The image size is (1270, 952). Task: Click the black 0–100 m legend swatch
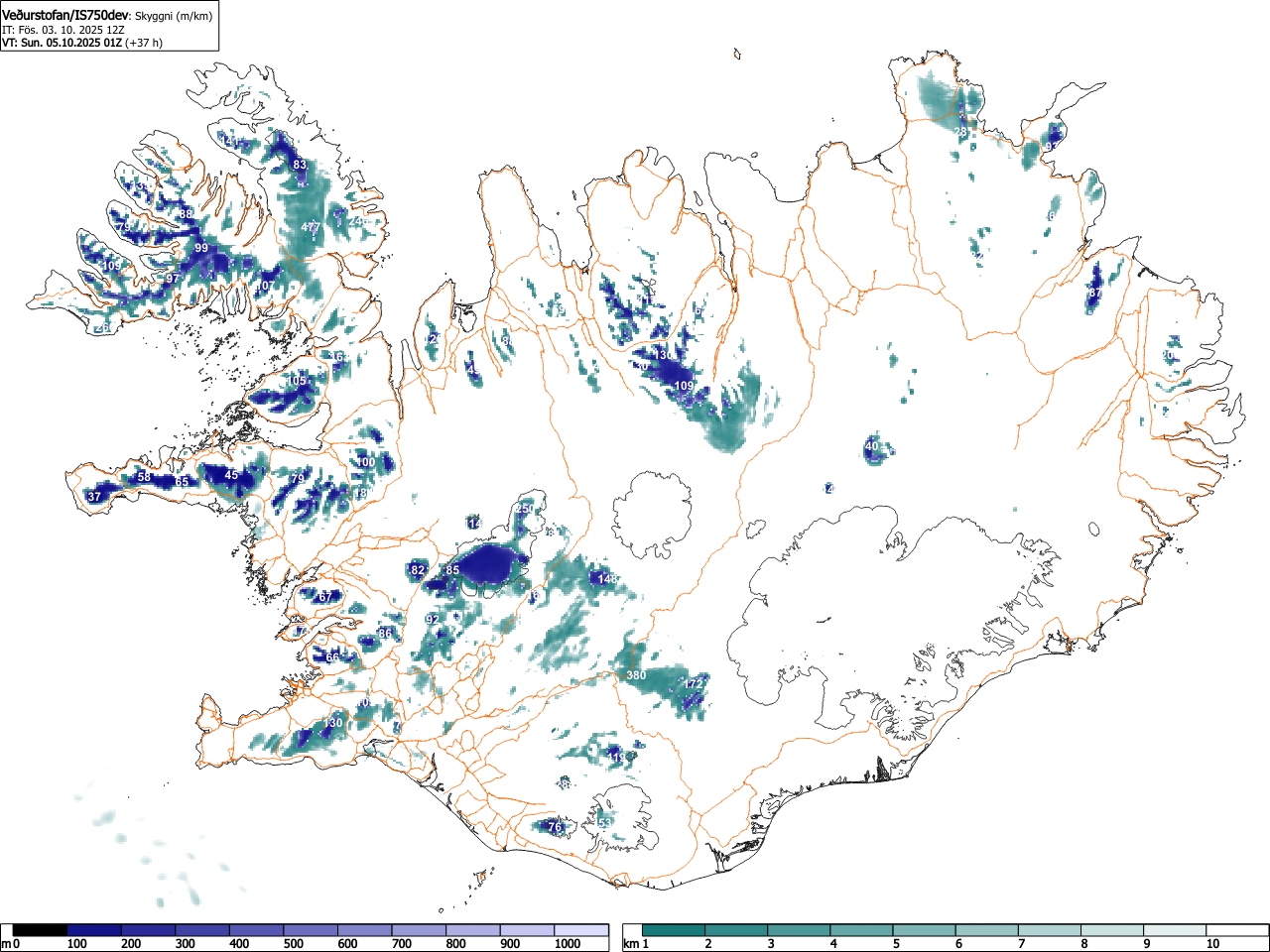tap(41, 930)
